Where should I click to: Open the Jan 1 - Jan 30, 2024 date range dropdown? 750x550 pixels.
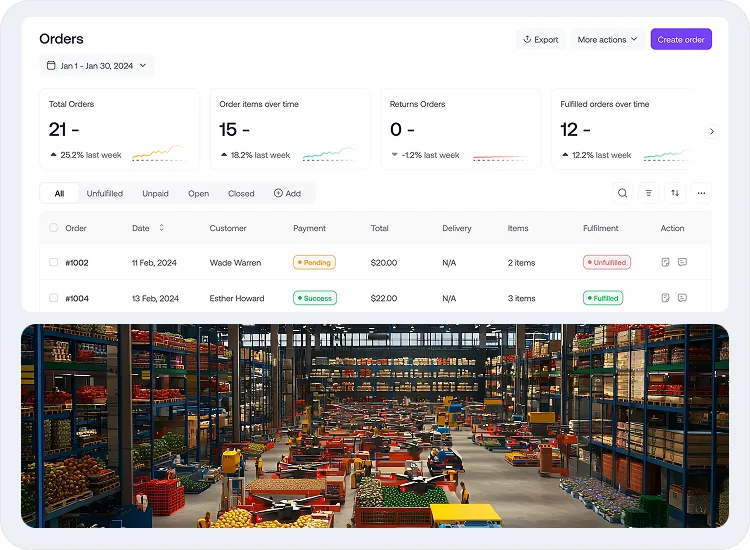point(96,66)
